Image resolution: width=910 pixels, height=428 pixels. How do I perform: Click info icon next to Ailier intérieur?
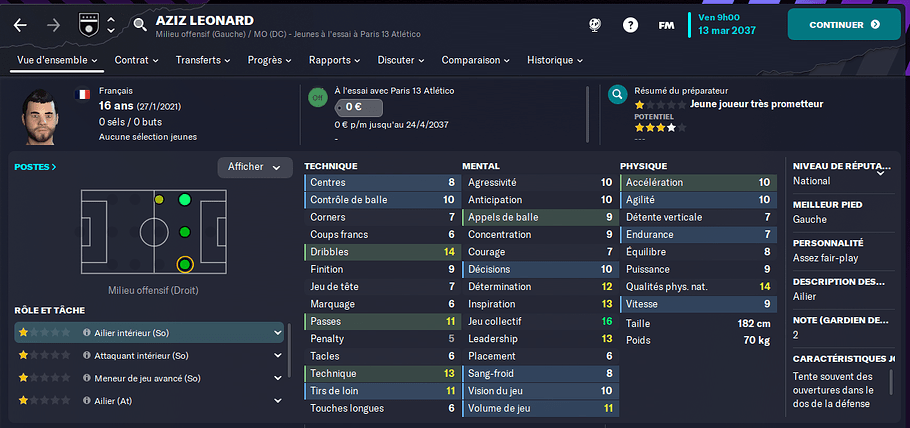point(86,333)
